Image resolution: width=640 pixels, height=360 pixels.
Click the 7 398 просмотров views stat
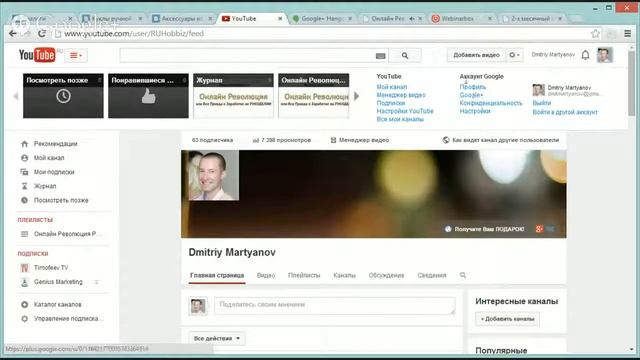click(282, 140)
